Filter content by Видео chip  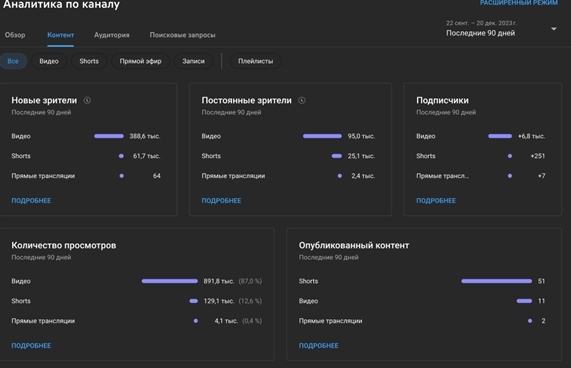[x=49, y=61]
